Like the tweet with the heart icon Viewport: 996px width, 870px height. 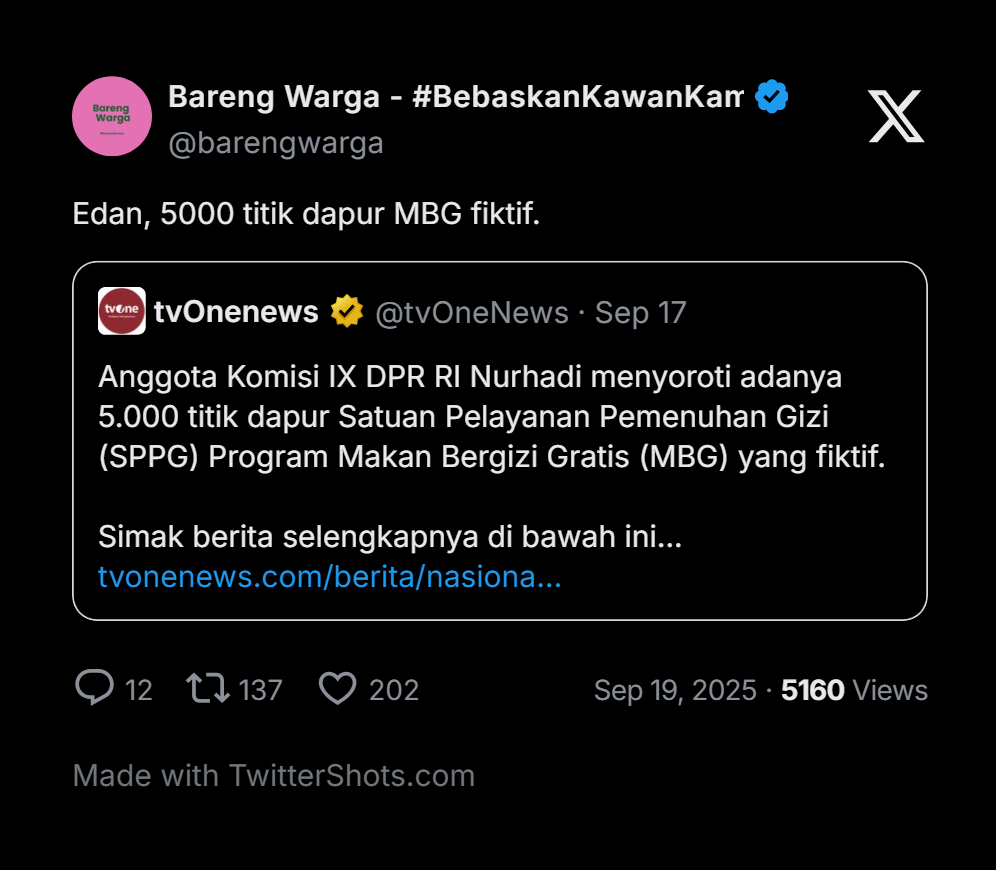tap(337, 688)
